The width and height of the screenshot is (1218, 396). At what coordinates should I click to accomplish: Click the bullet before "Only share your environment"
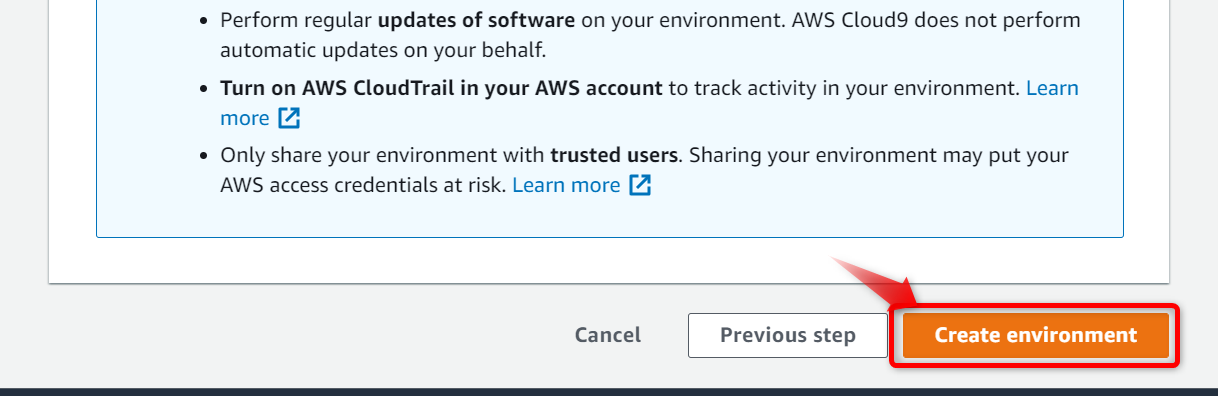pyautogui.click(x=204, y=156)
